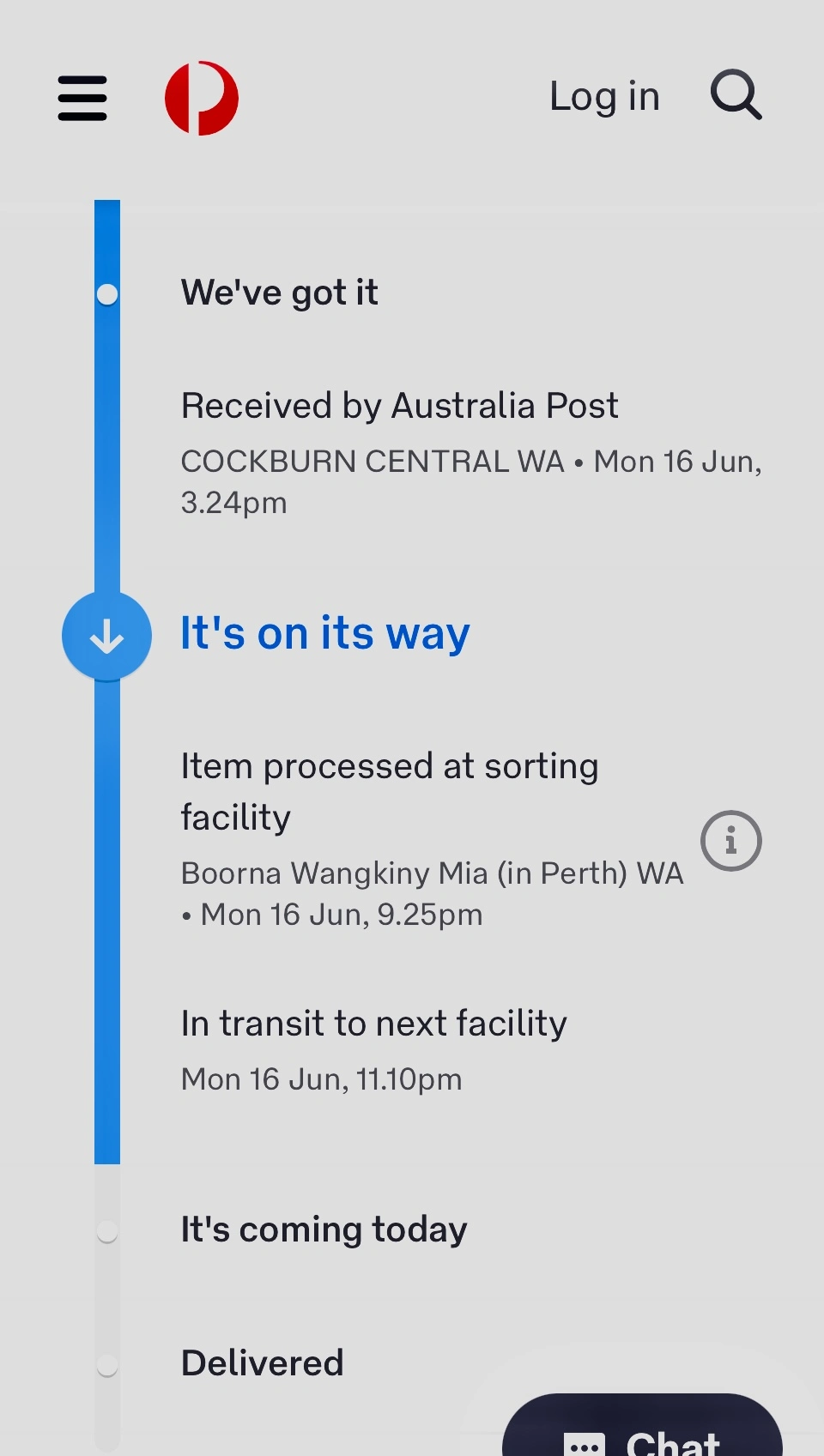Screen dimensions: 824x1456
Task: Tap "Received by Australia Post" event
Action: tap(399, 406)
